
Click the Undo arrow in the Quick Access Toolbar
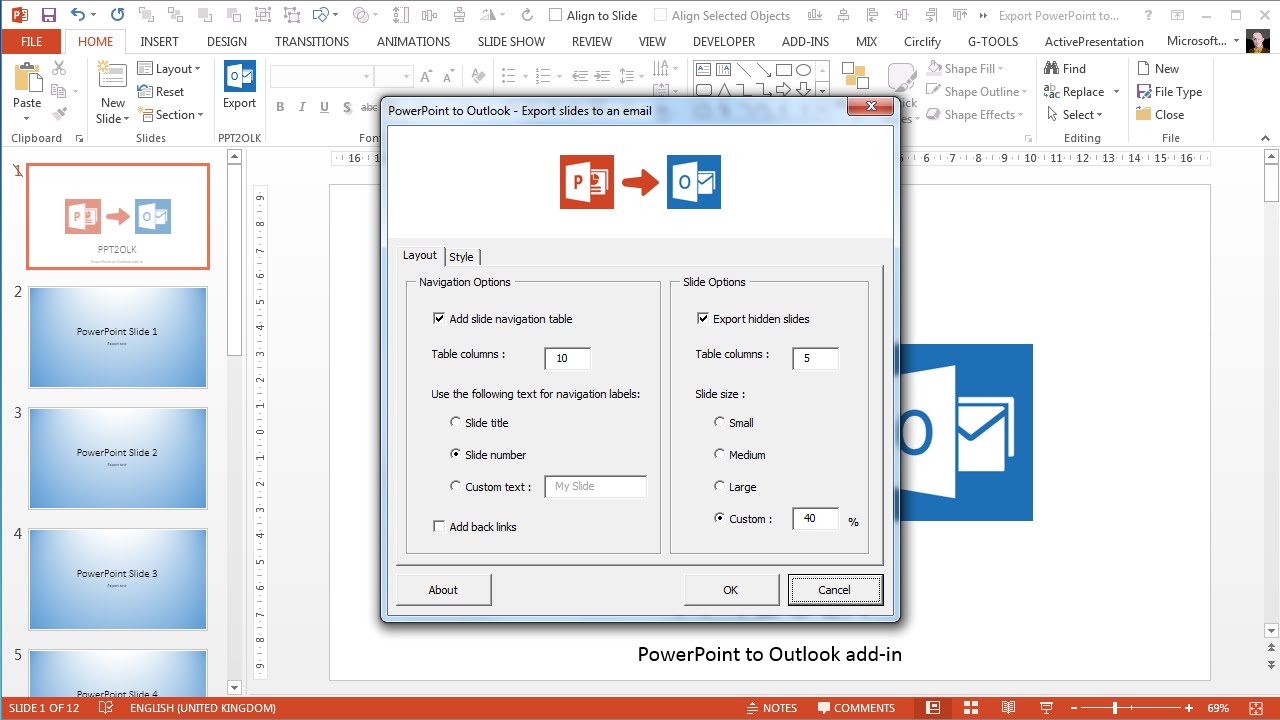coord(78,15)
